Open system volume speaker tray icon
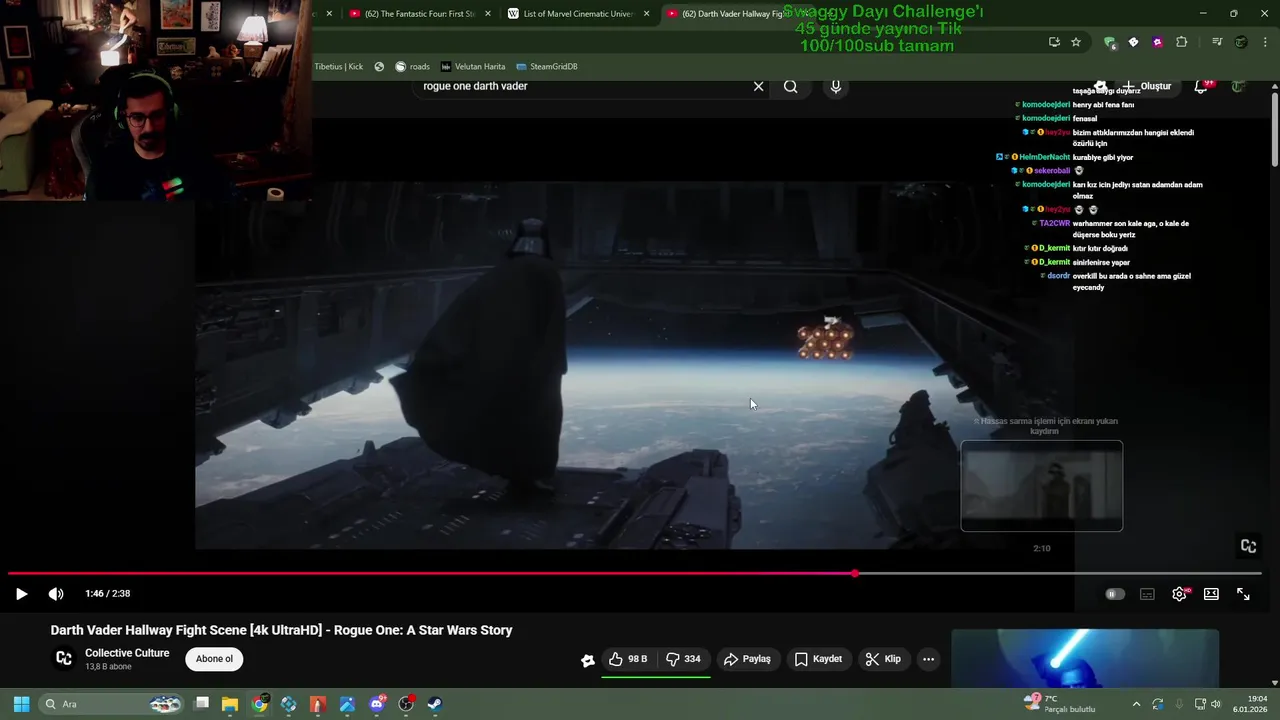This screenshot has height=720, width=1280. [1216, 704]
